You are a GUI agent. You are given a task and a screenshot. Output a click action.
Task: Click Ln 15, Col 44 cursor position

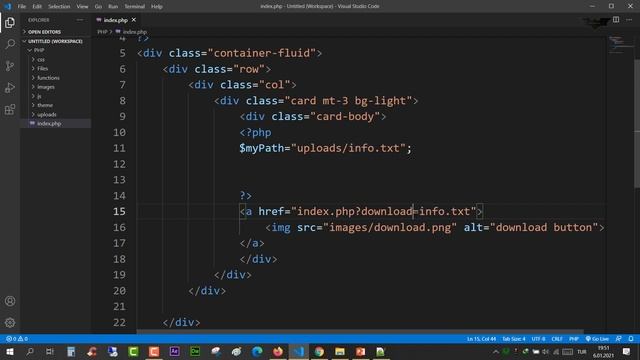(x=481, y=339)
